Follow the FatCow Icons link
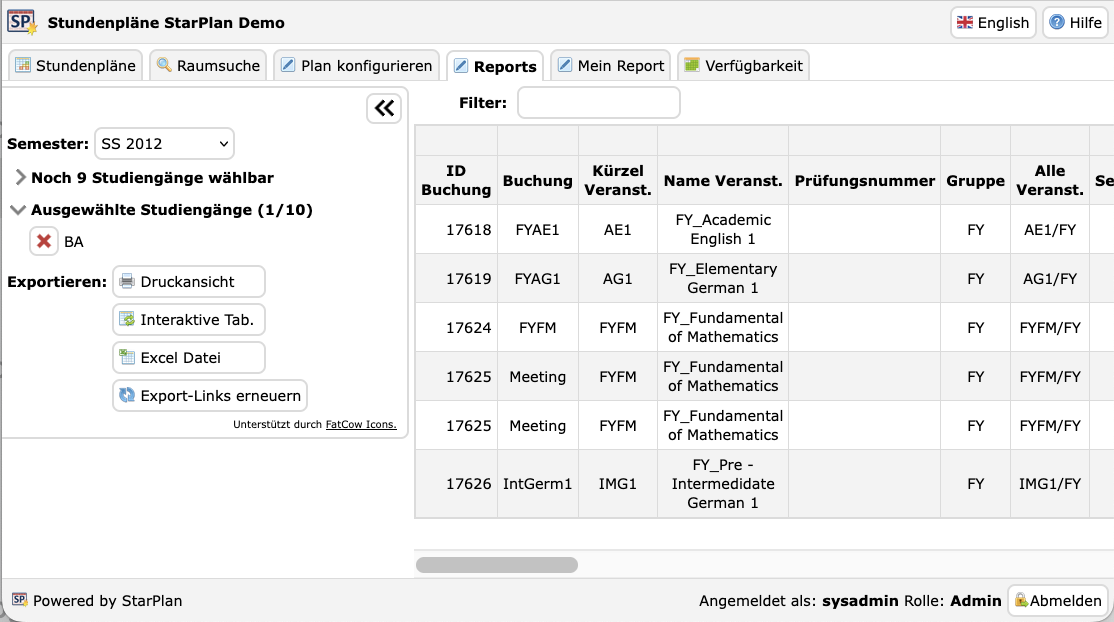The width and height of the screenshot is (1114, 622). [x=361, y=425]
